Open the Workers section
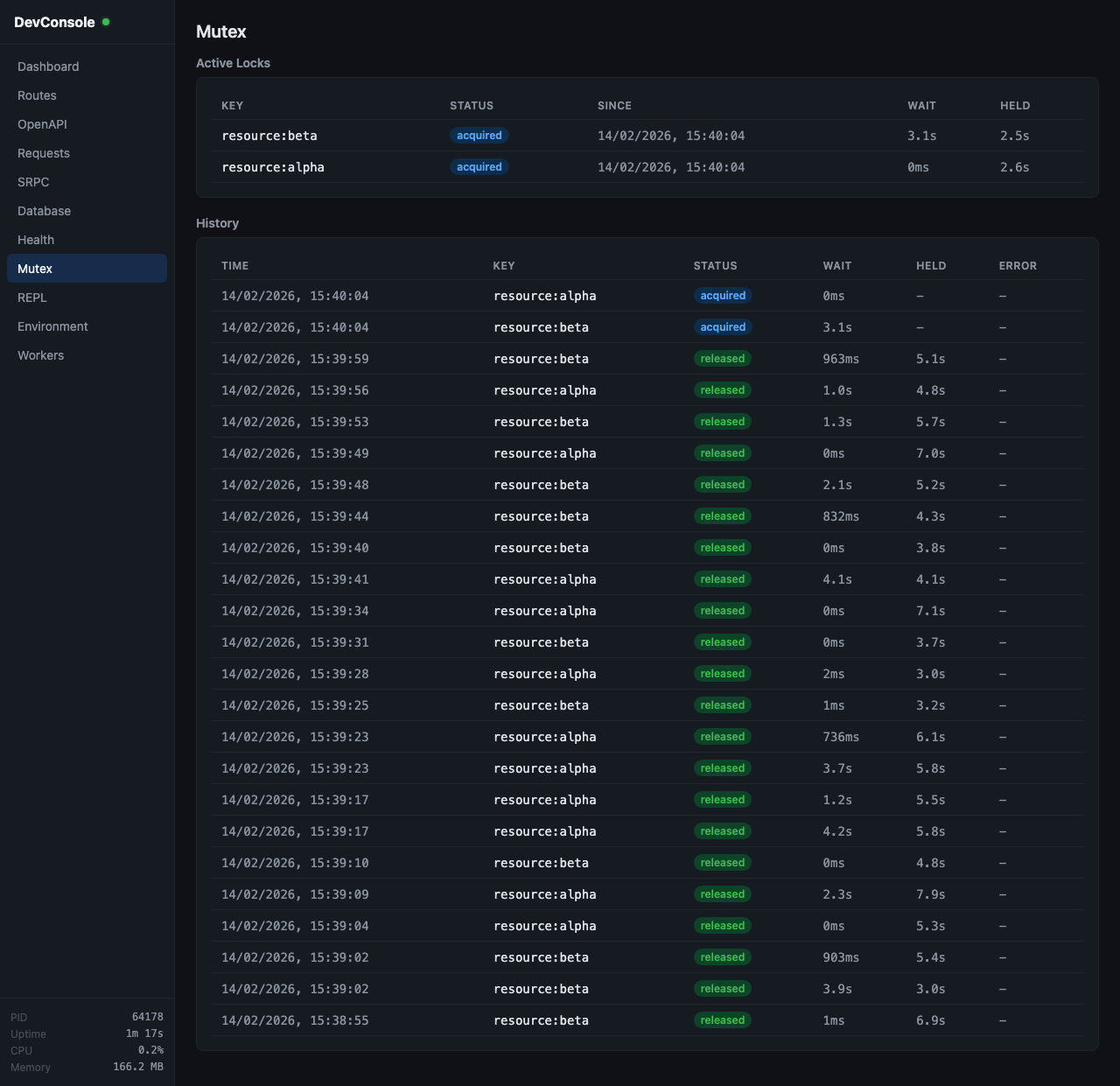 coord(40,355)
